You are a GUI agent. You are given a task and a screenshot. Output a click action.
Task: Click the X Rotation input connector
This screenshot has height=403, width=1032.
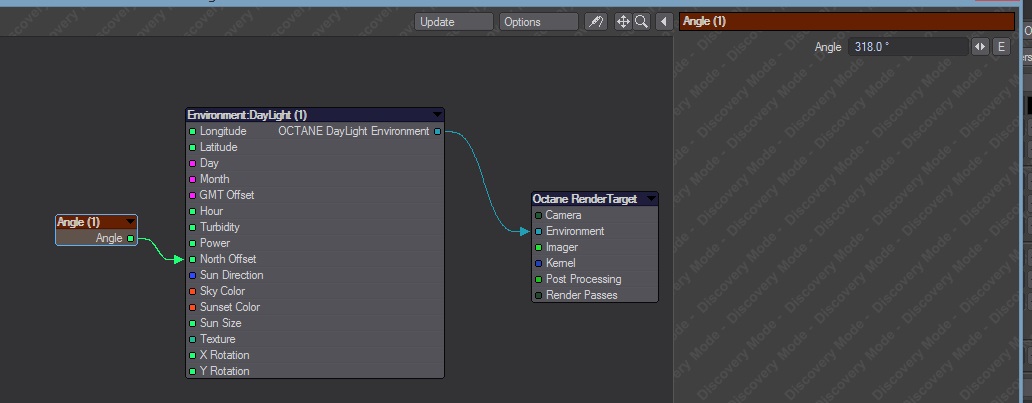click(193, 356)
